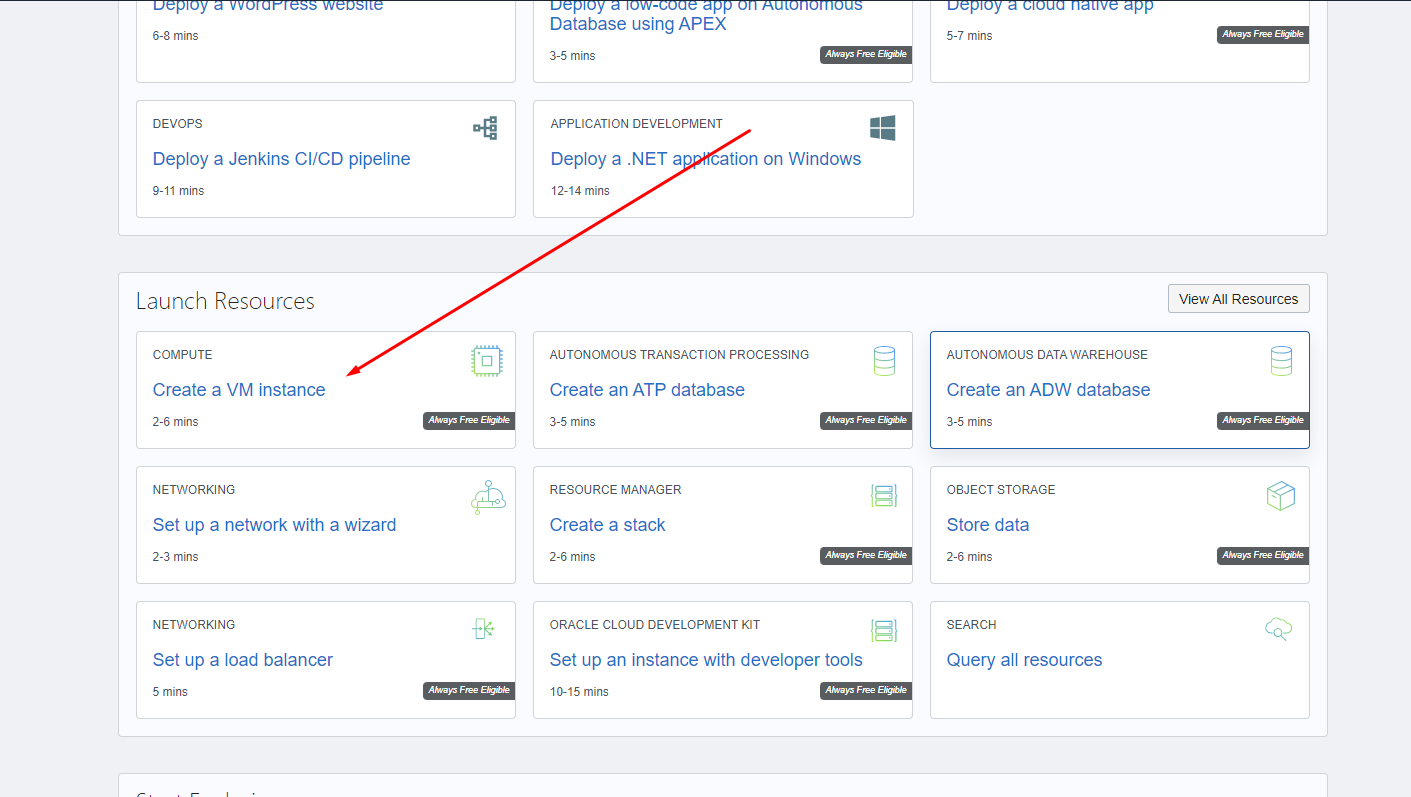Click the pipeline icon on the DevOps card
Image resolution: width=1411 pixels, height=797 pixels.
485,128
